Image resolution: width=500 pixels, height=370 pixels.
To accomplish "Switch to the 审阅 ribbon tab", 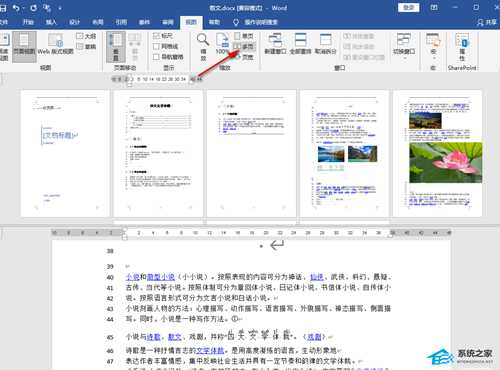I will (x=167, y=22).
